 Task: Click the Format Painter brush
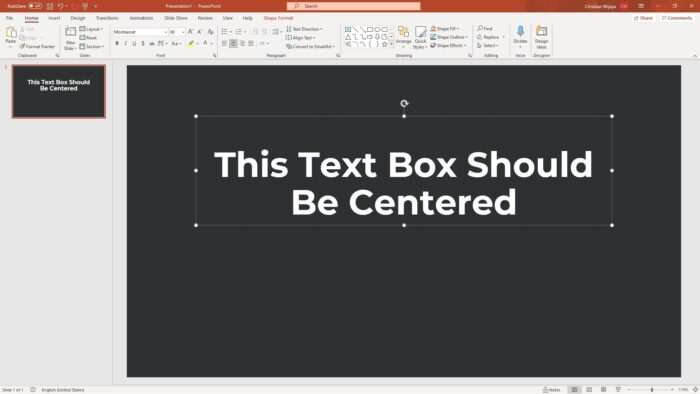tap(38, 46)
